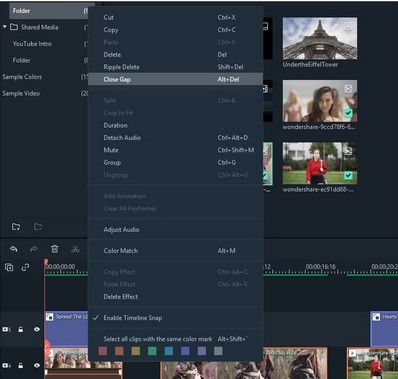Pick the gray color mark swatch
The height and width of the screenshot is (379, 398).
point(218,351)
